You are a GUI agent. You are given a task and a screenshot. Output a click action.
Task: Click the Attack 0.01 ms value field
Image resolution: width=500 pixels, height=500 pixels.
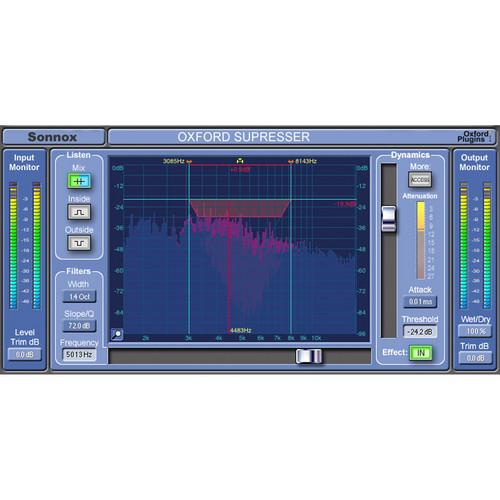point(420,302)
